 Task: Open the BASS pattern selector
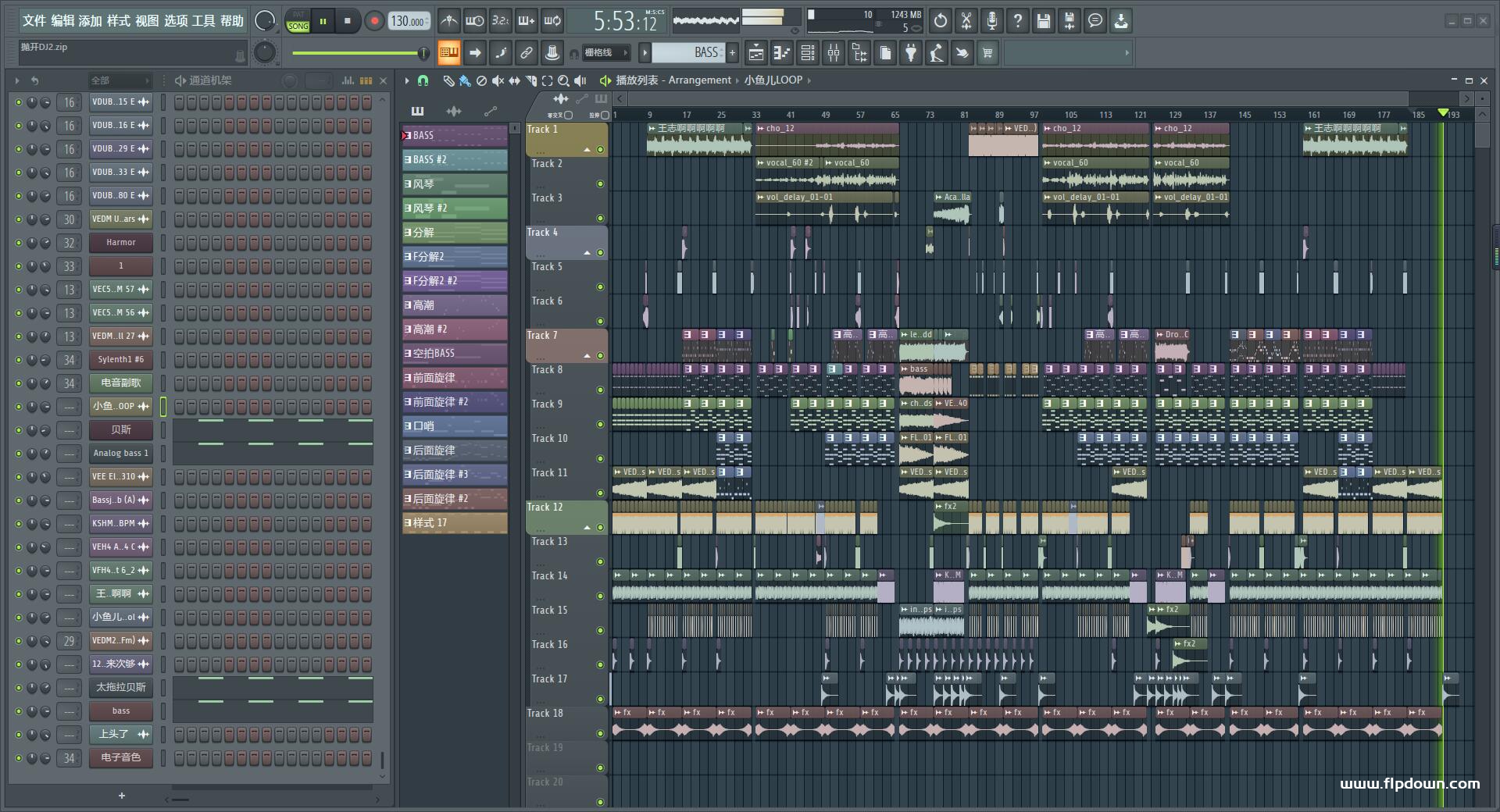click(x=687, y=53)
